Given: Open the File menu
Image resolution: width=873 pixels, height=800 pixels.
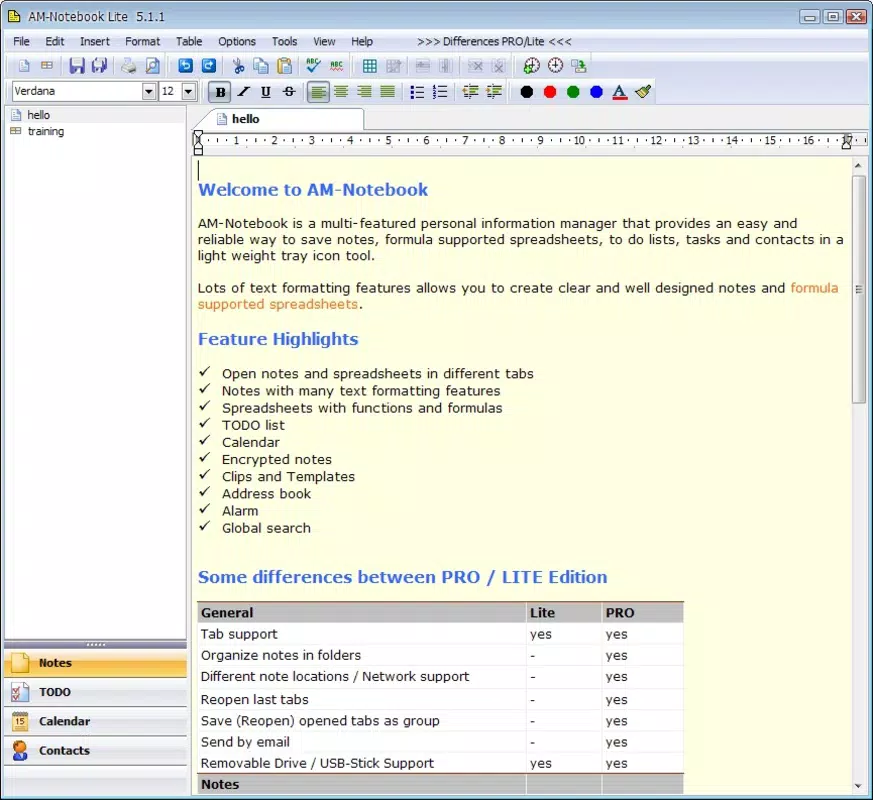Looking at the screenshot, I should (21, 42).
